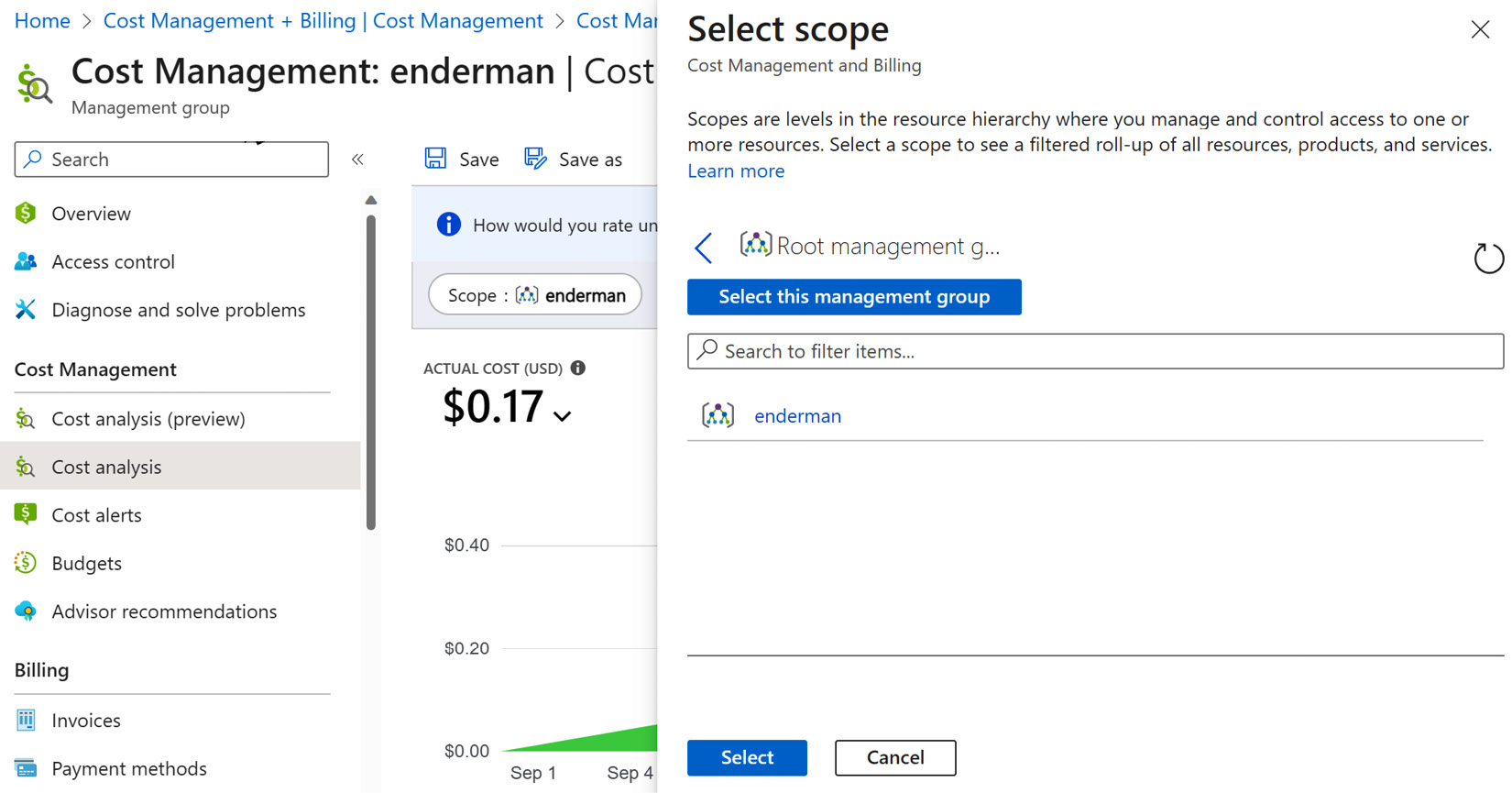Focus Search to filter items field
The image size is (1512, 793).
(x=1095, y=351)
